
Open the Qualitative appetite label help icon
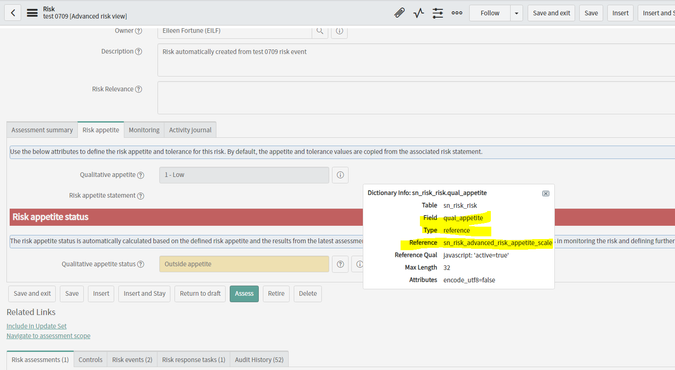pos(140,175)
